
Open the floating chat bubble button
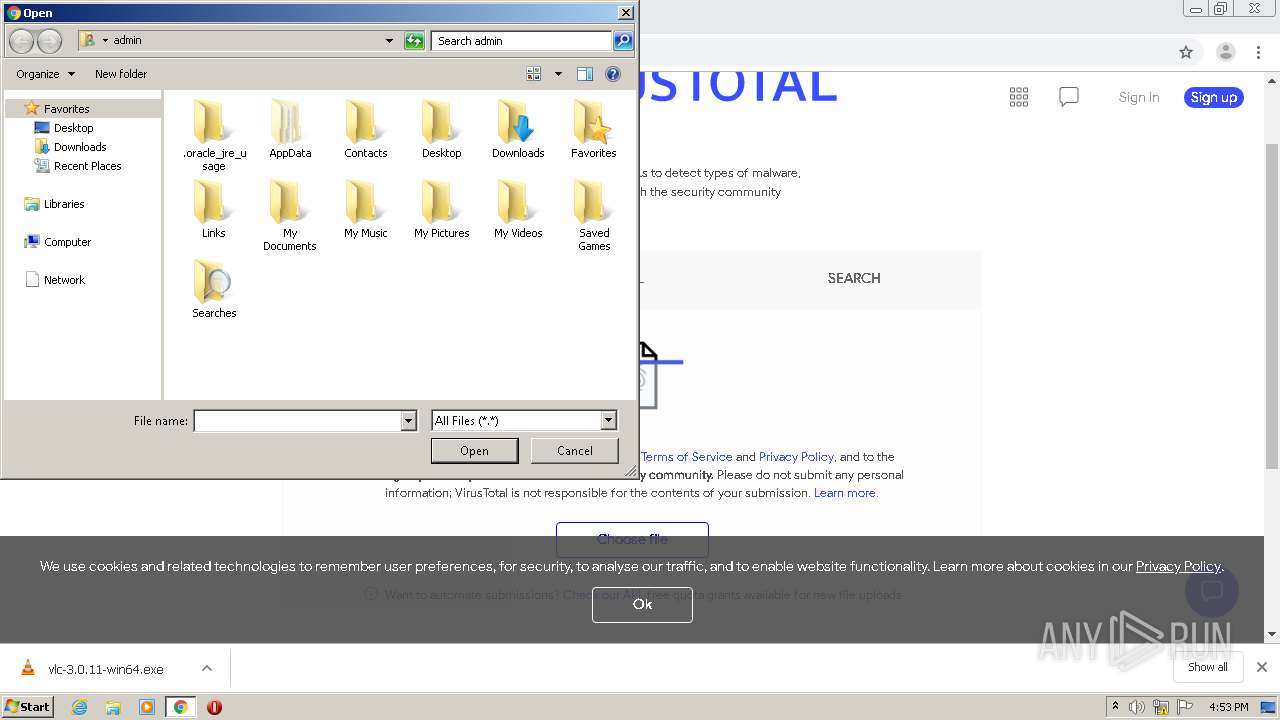tap(1212, 590)
